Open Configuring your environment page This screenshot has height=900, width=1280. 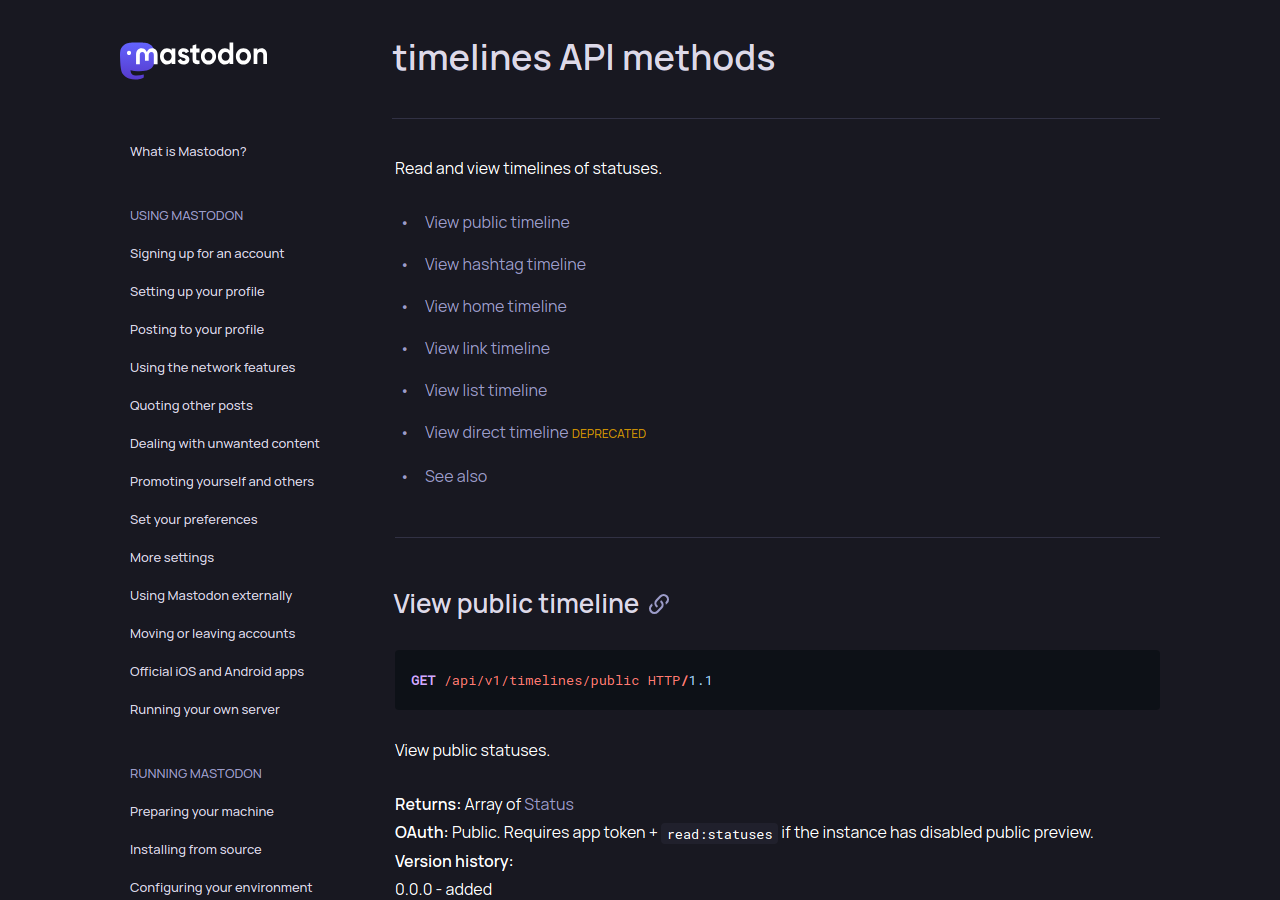click(221, 888)
